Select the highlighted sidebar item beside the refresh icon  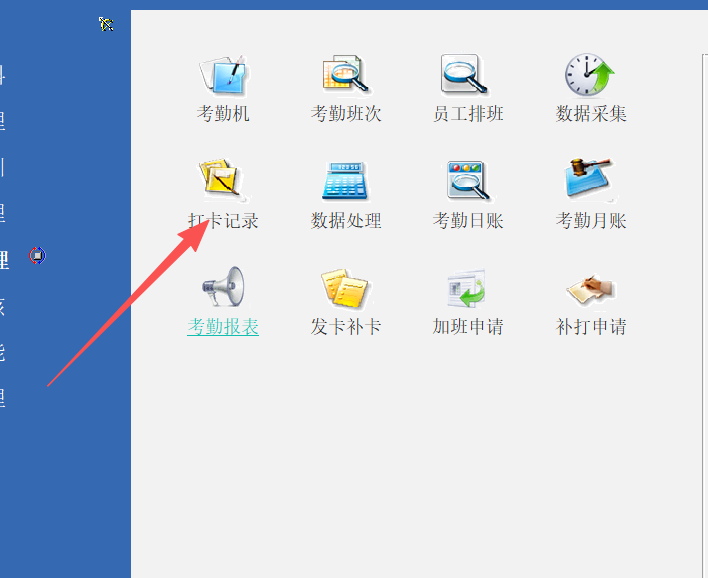5,260
